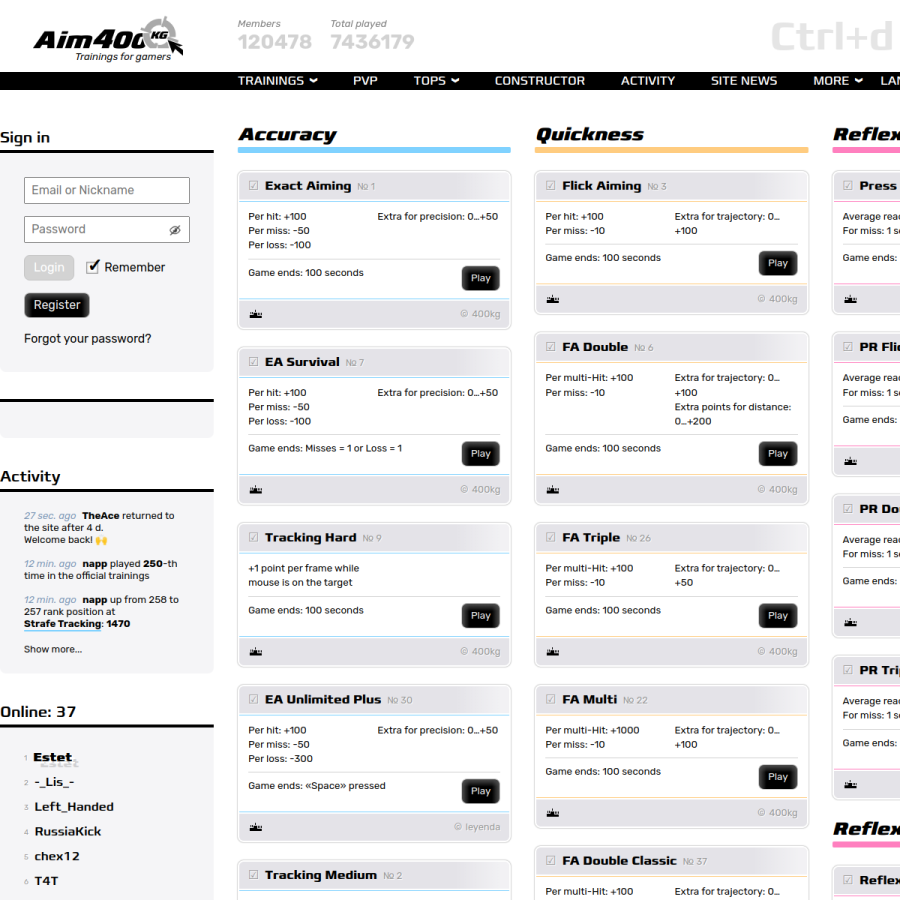The image size is (900, 900).
Task: Toggle the FA Double checkbox
Action: pos(550,347)
